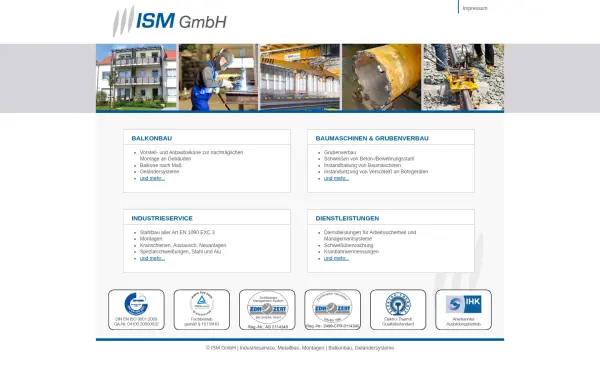Click 'Dienstleistungen für Arbeitssicherheit' item
Viewport: 600px width, 375px height.
[x=370, y=235]
